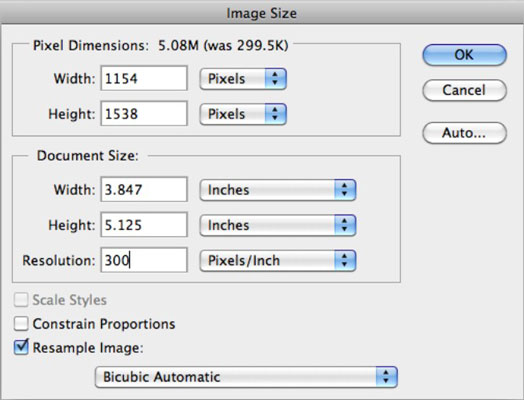The height and width of the screenshot is (400, 524).
Task: Click the Resolution input field
Action: 144,260
